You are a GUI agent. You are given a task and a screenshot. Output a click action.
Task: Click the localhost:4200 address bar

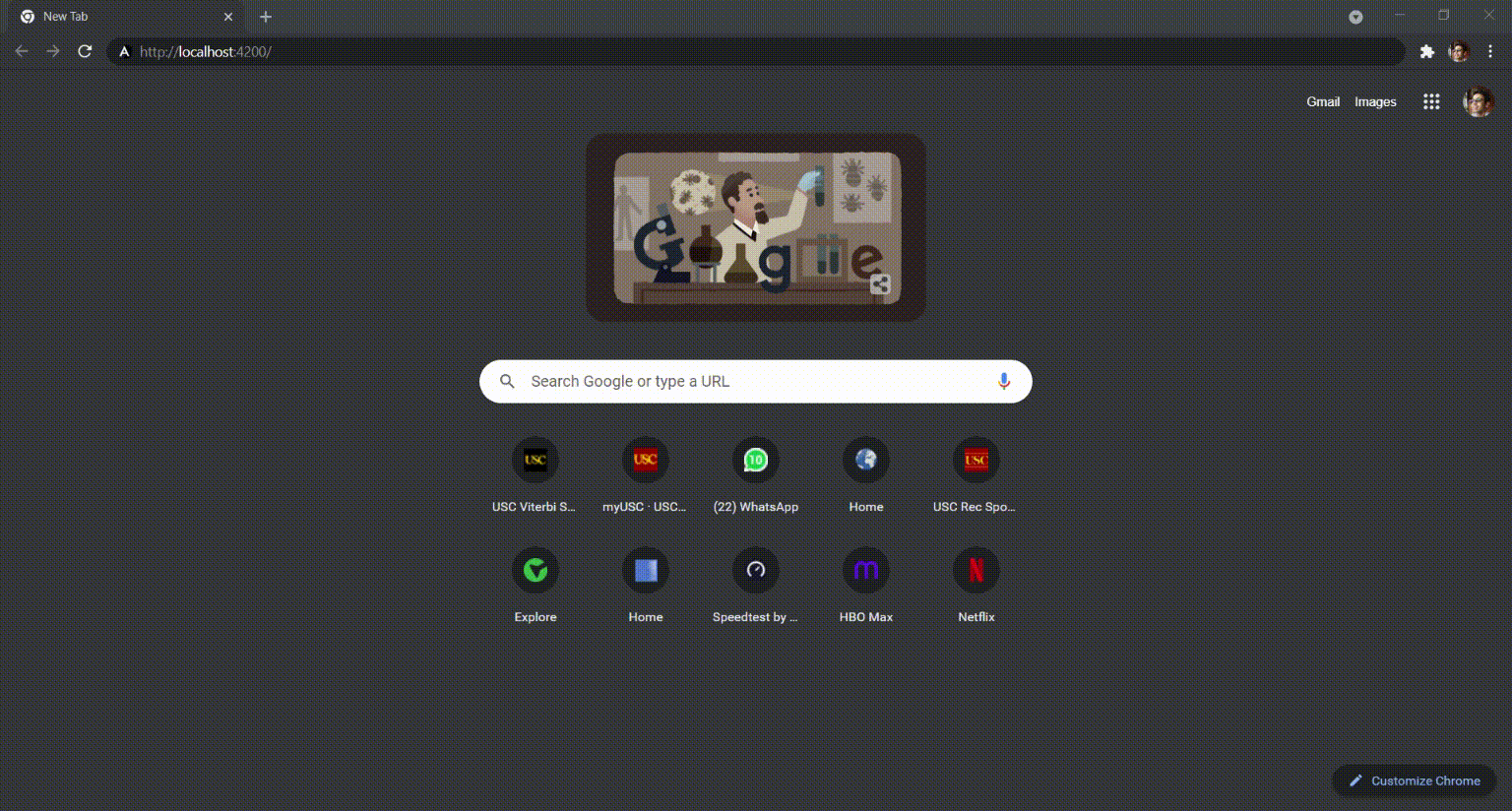[x=756, y=51]
